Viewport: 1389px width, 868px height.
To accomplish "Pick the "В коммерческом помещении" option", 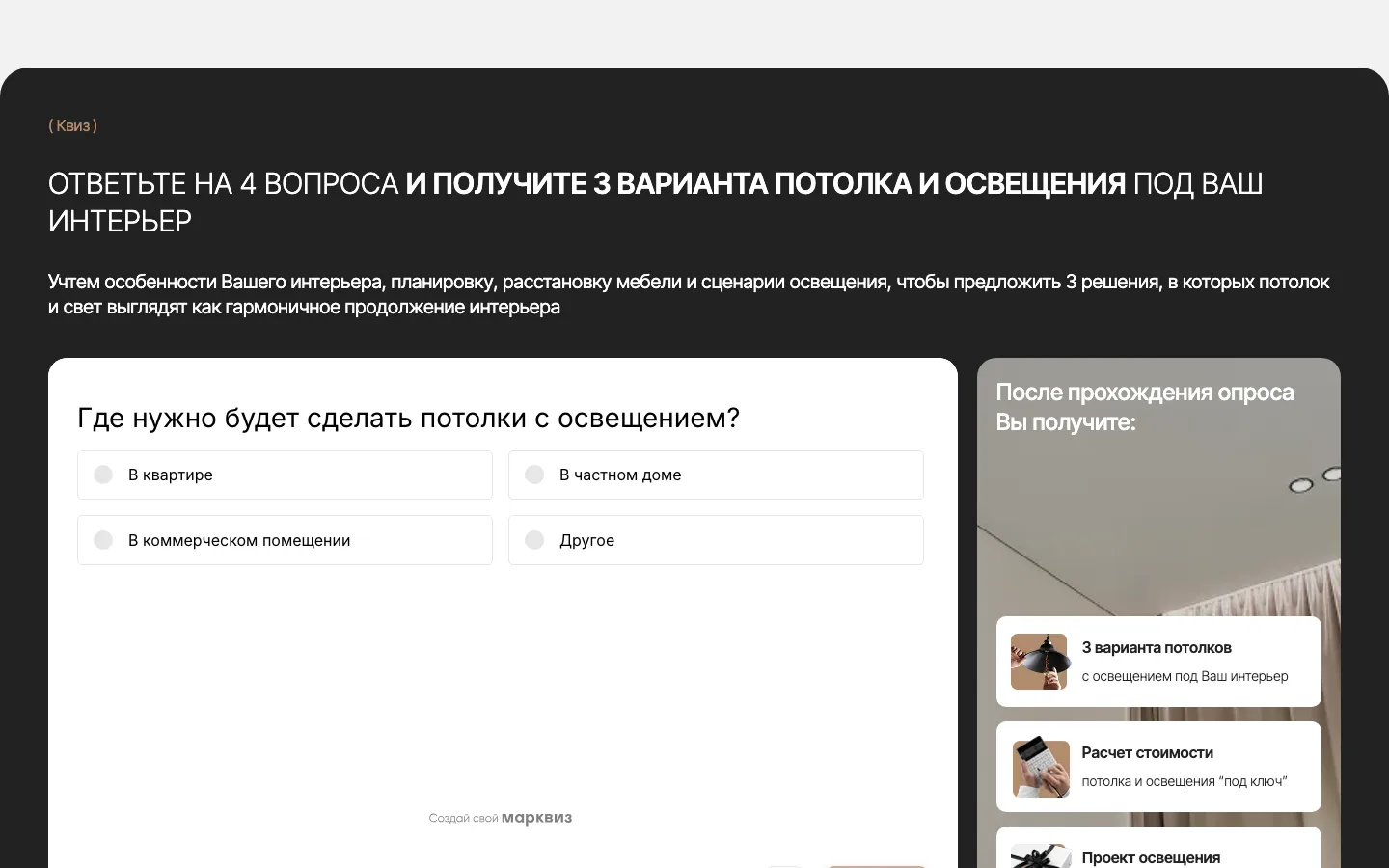I will [285, 540].
